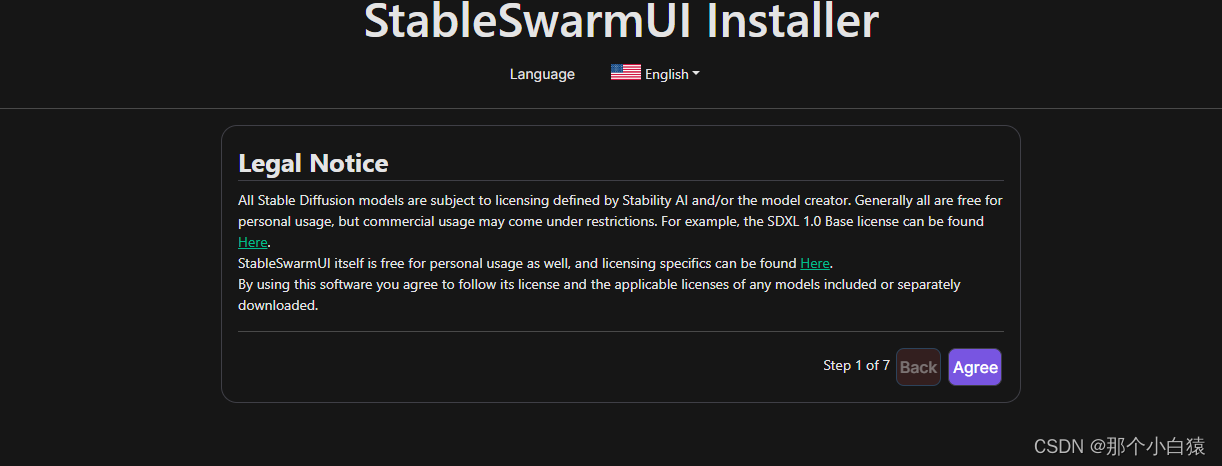Click the sentence starting 'All Stable Diffusion models'

[500, 200]
